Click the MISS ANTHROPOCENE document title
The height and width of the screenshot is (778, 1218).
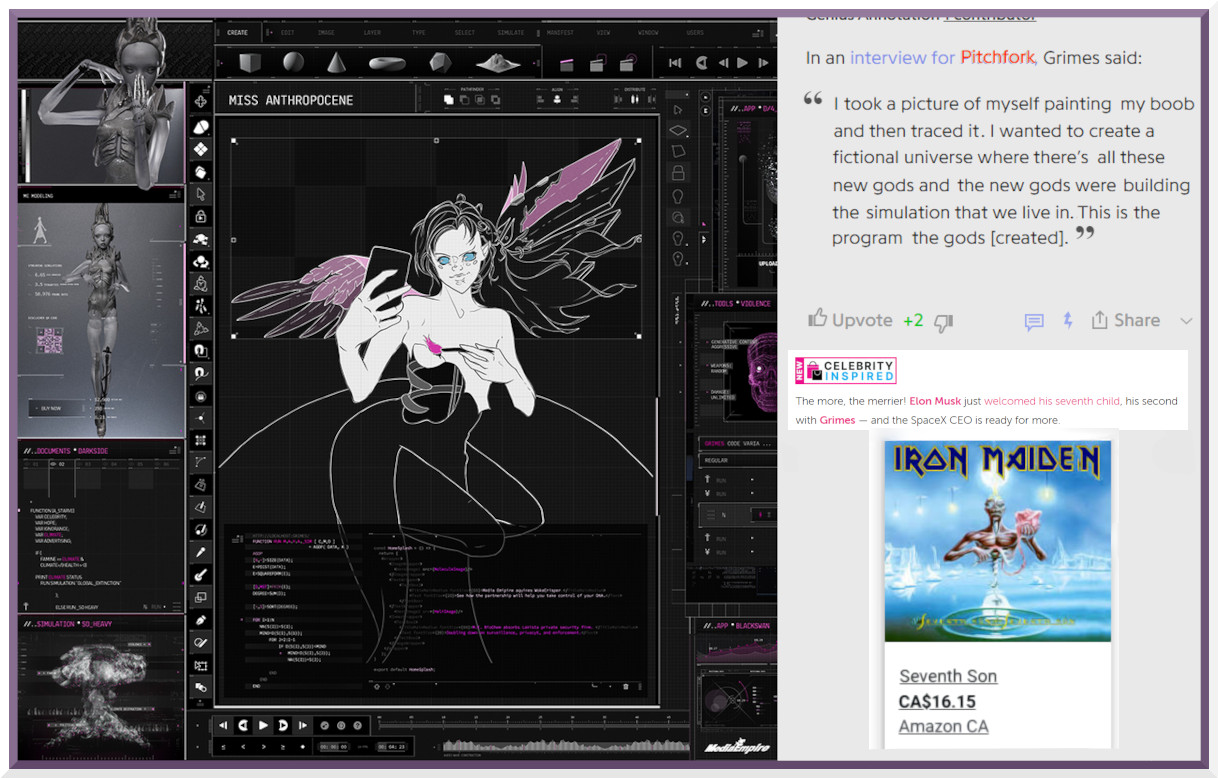point(290,100)
